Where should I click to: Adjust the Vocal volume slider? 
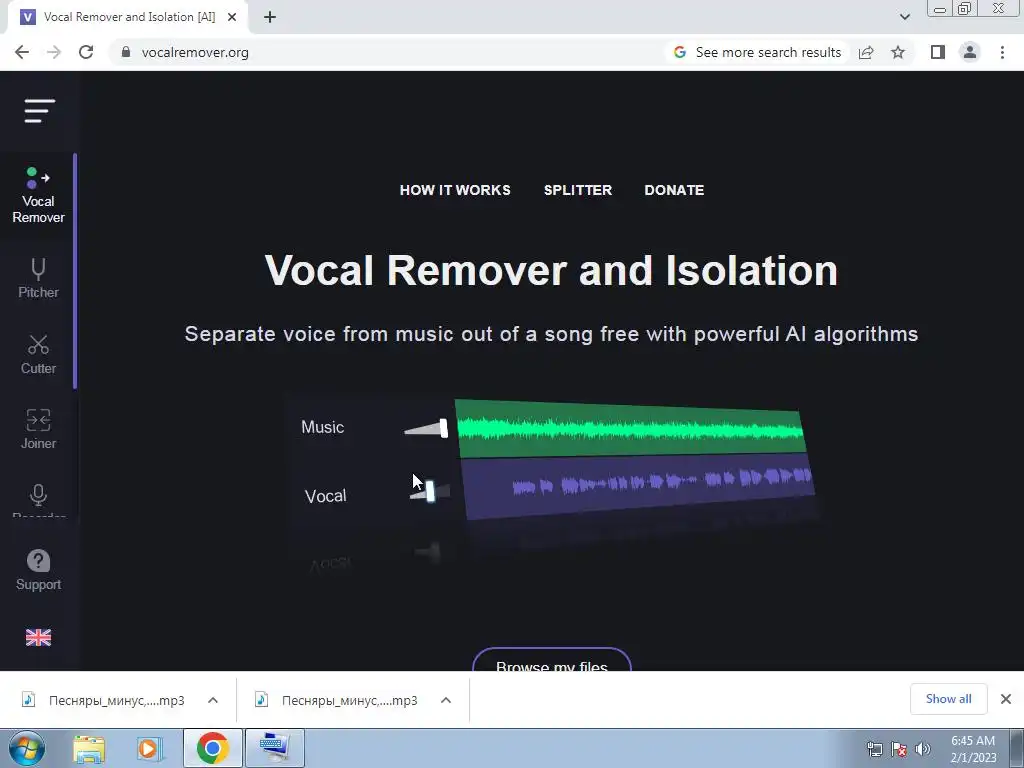(430, 492)
